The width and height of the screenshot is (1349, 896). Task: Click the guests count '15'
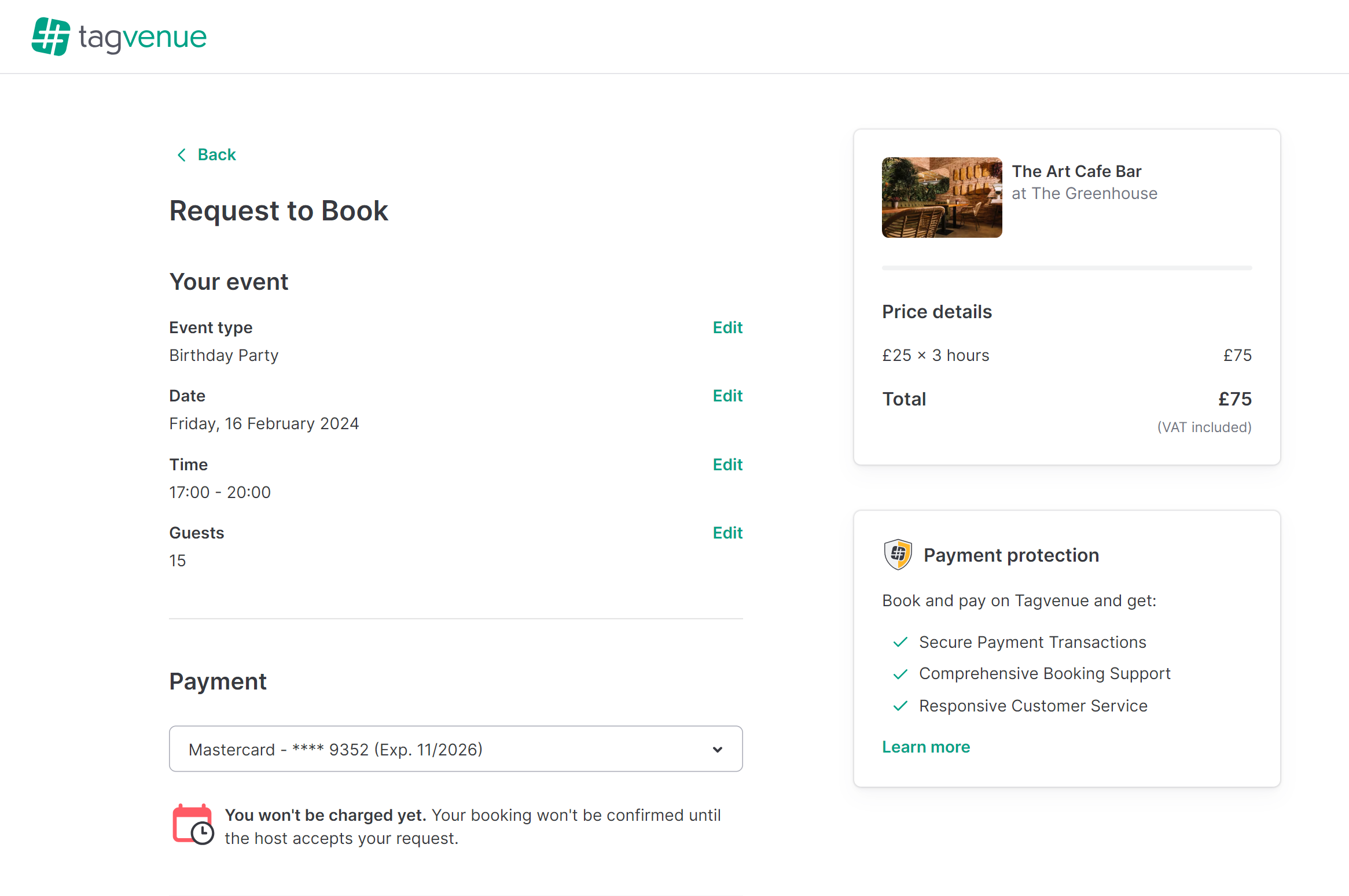[177, 561]
